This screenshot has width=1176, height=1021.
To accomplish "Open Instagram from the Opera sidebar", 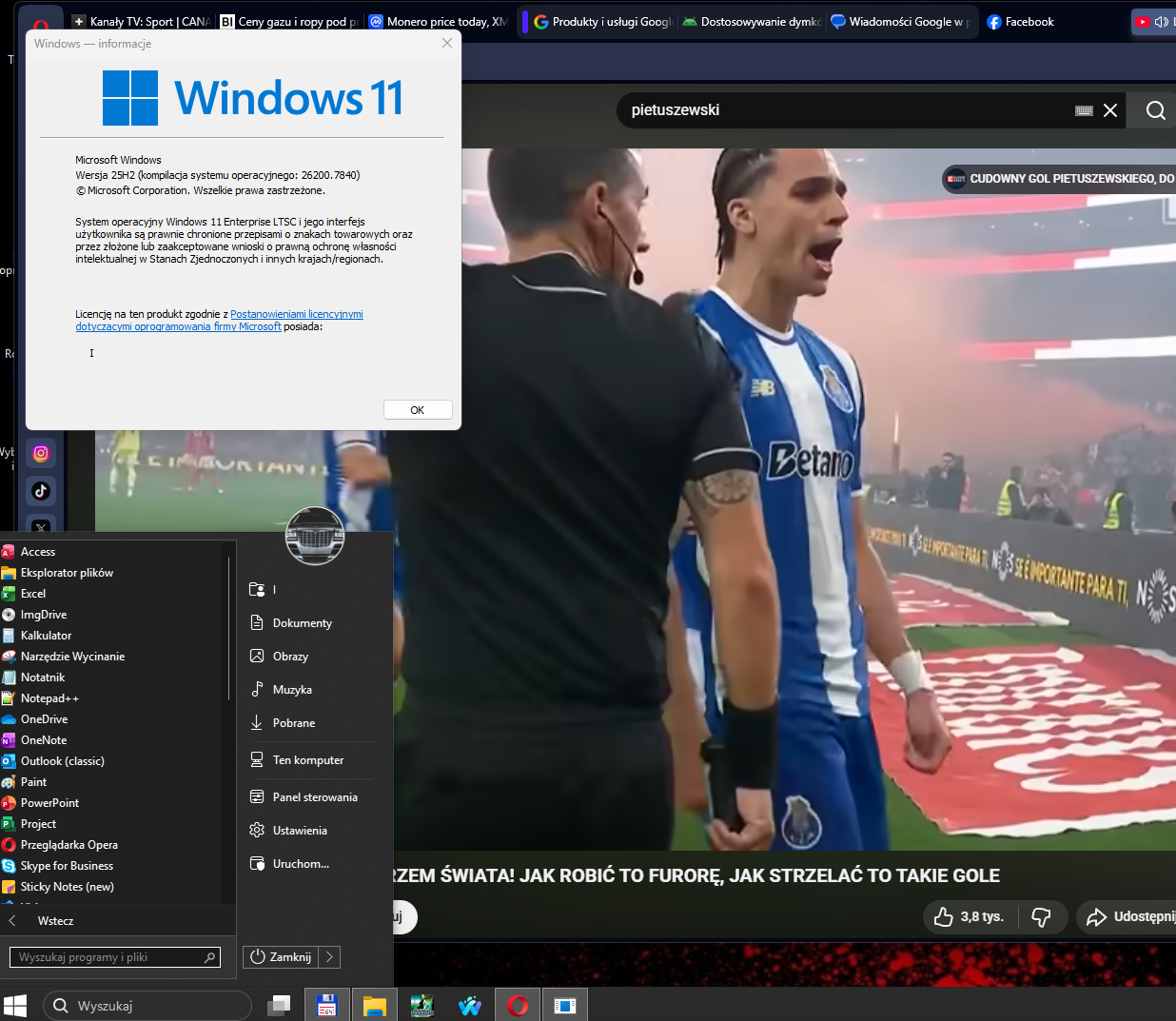I will click(x=41, y=453).
